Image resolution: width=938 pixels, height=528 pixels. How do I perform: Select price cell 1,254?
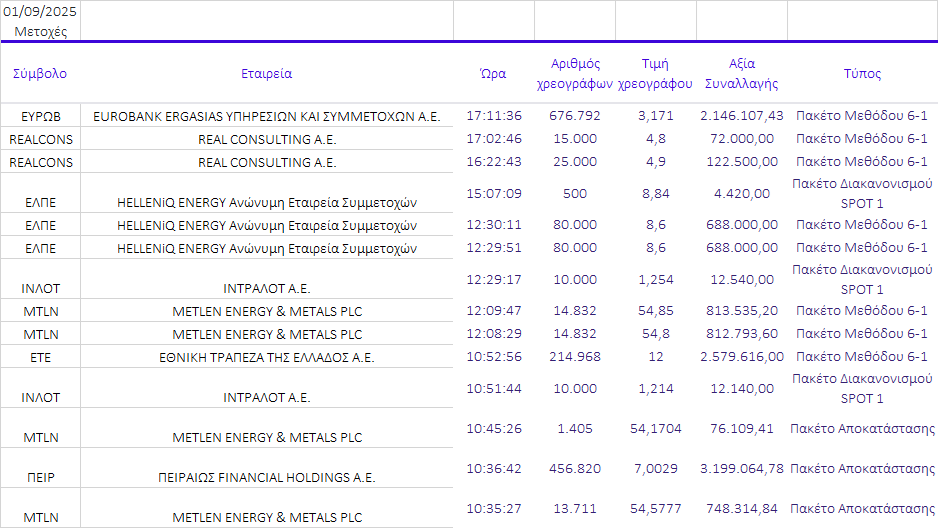pos(656,280)
